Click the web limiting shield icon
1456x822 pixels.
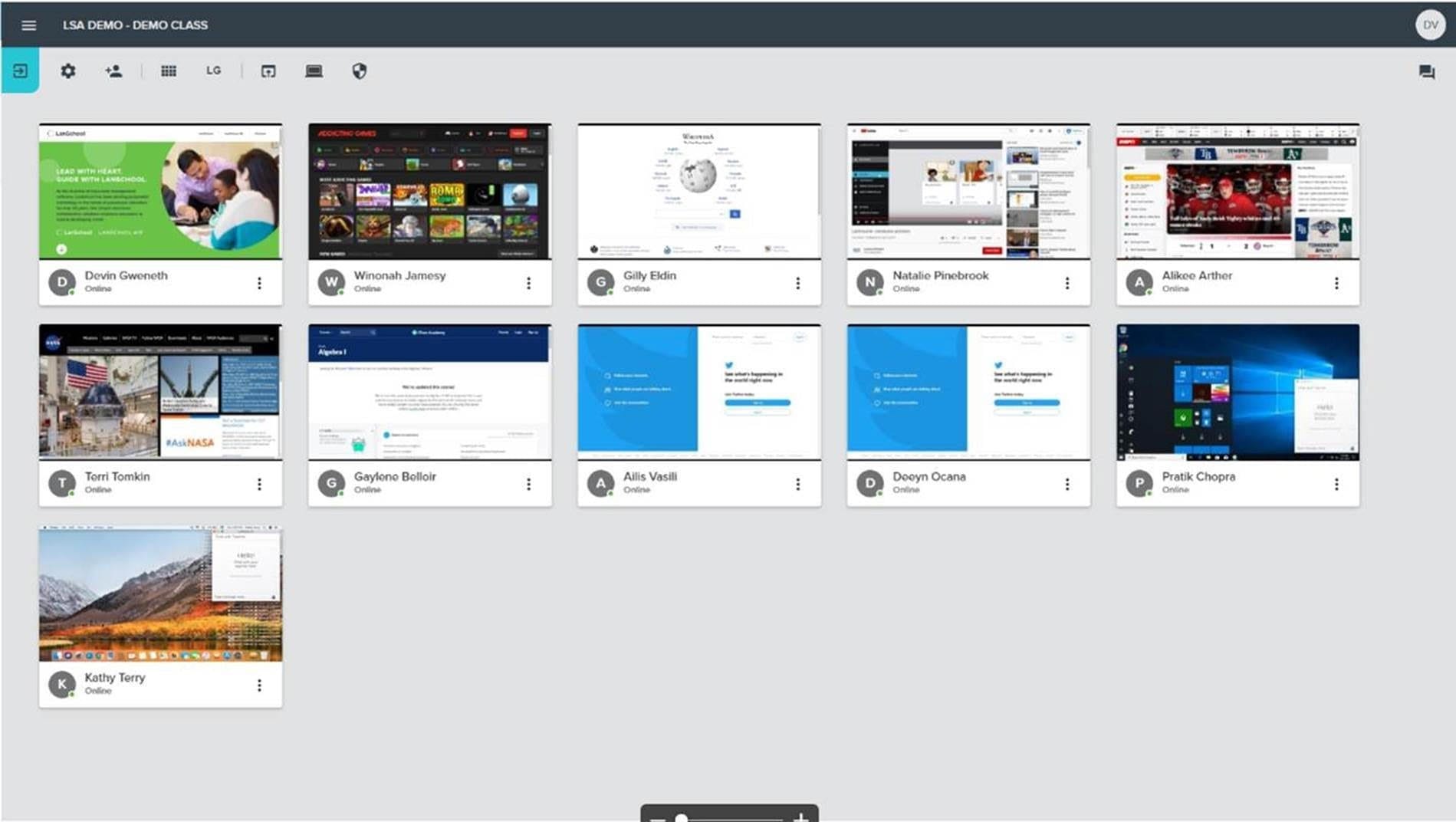point(359,71)
